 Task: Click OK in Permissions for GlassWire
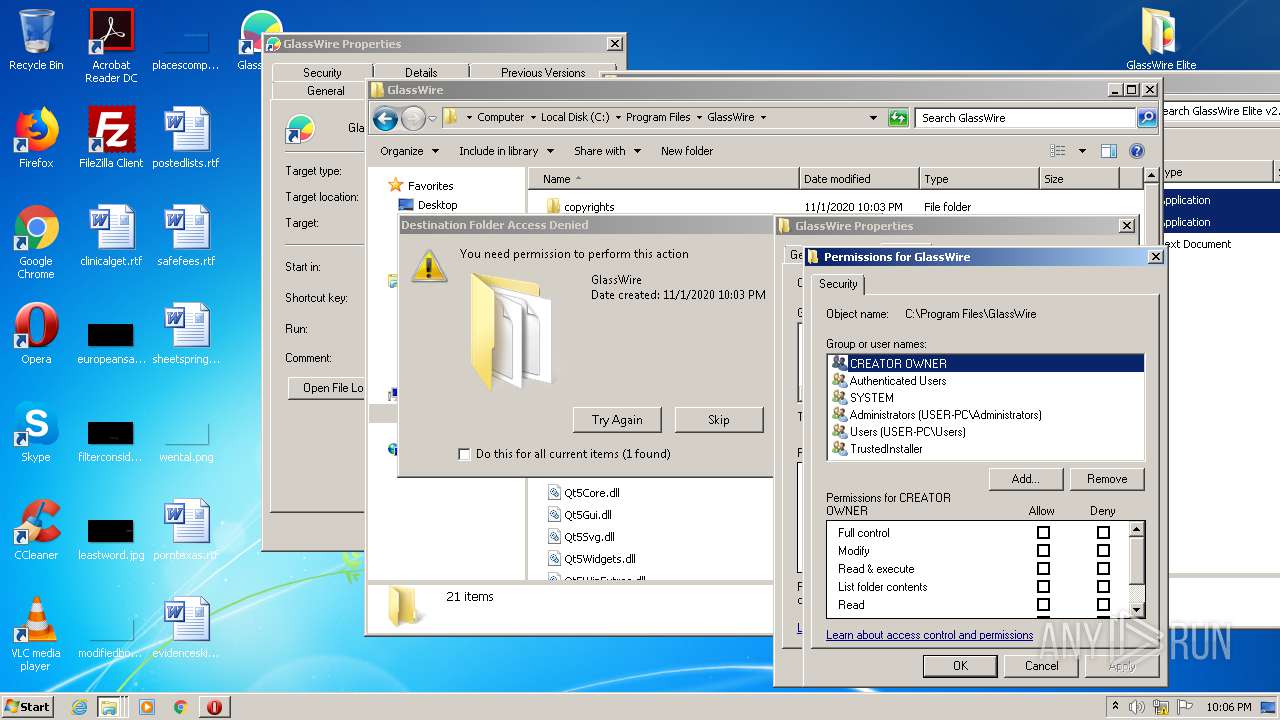coord(960,666)
